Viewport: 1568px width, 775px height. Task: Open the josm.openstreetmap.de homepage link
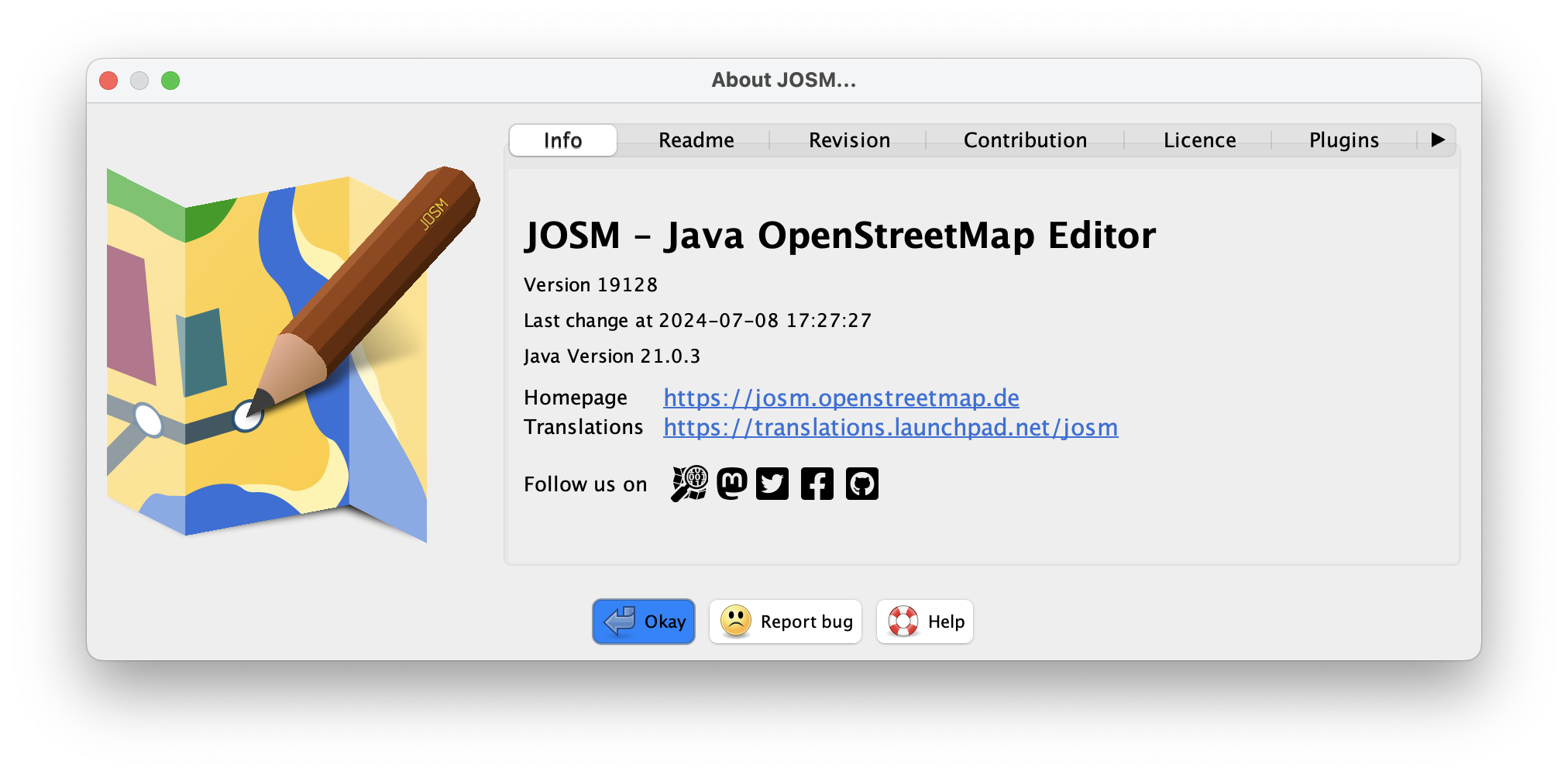click(841, 398)
